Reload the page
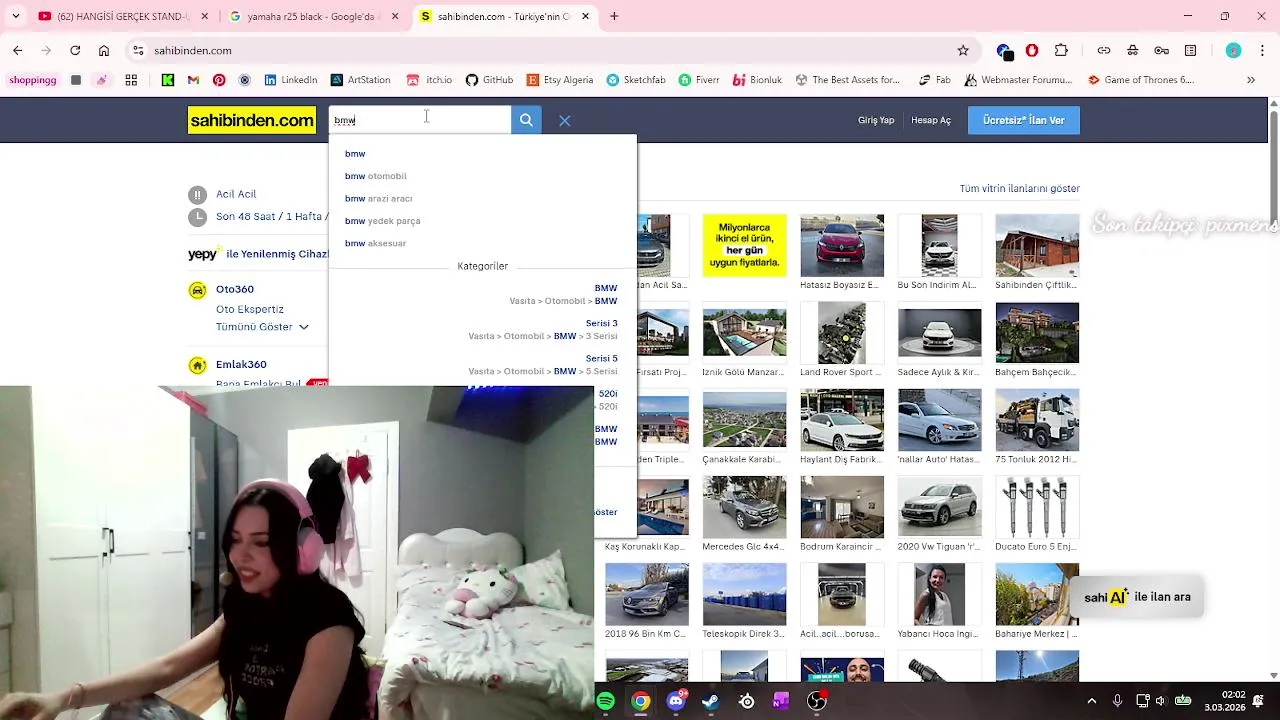 [x=75, y=50]
